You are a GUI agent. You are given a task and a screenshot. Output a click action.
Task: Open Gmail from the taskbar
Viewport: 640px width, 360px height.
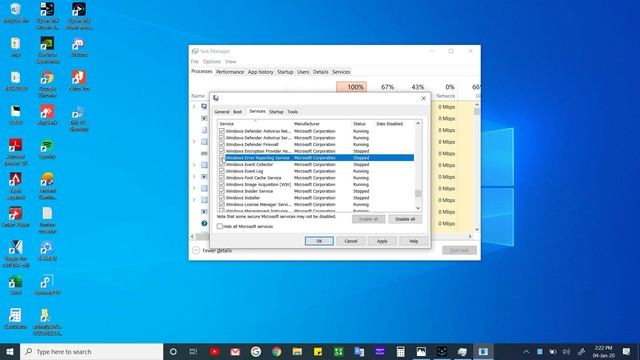[x=235, y=351]
